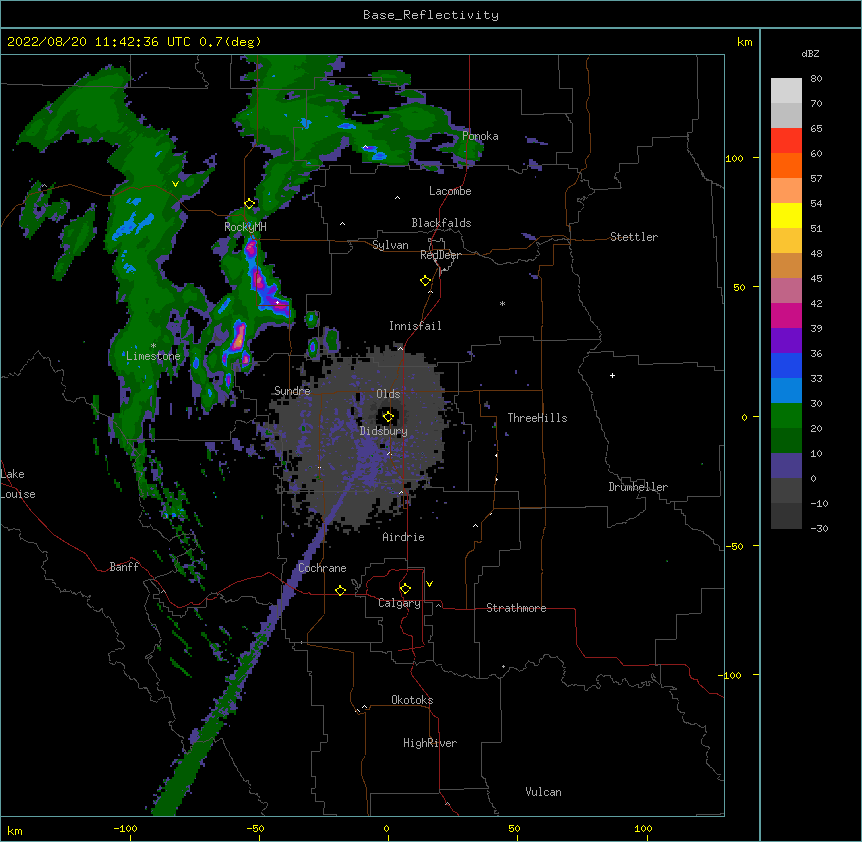Click the Calgary city label

(x=399, y=603)
